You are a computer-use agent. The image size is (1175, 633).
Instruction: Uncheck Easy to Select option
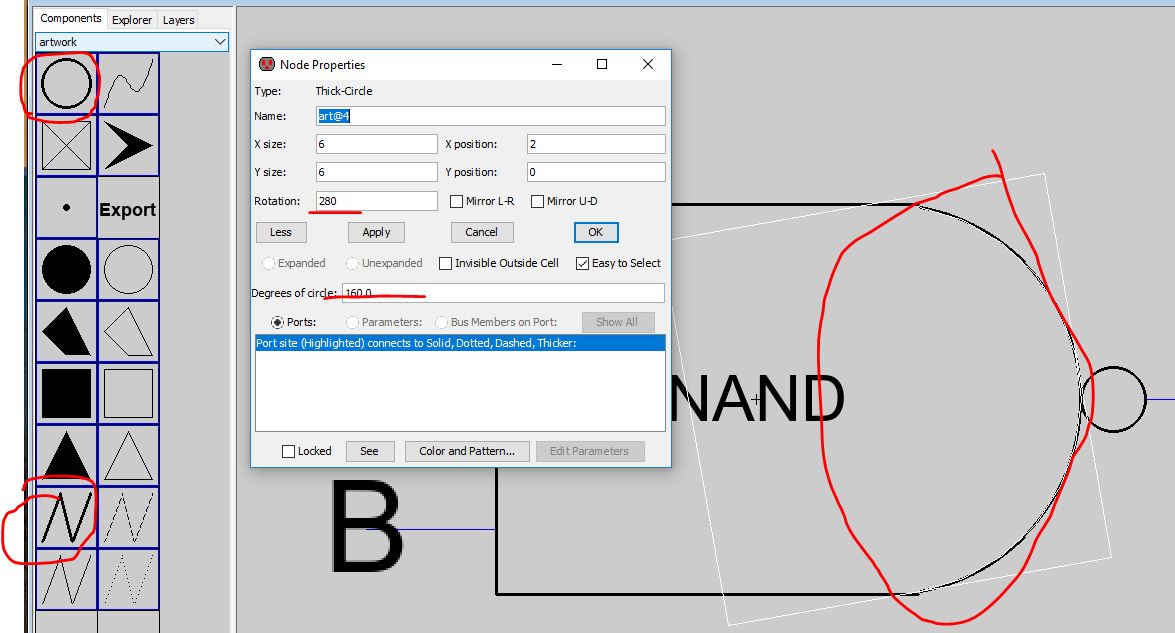[582, 263]
